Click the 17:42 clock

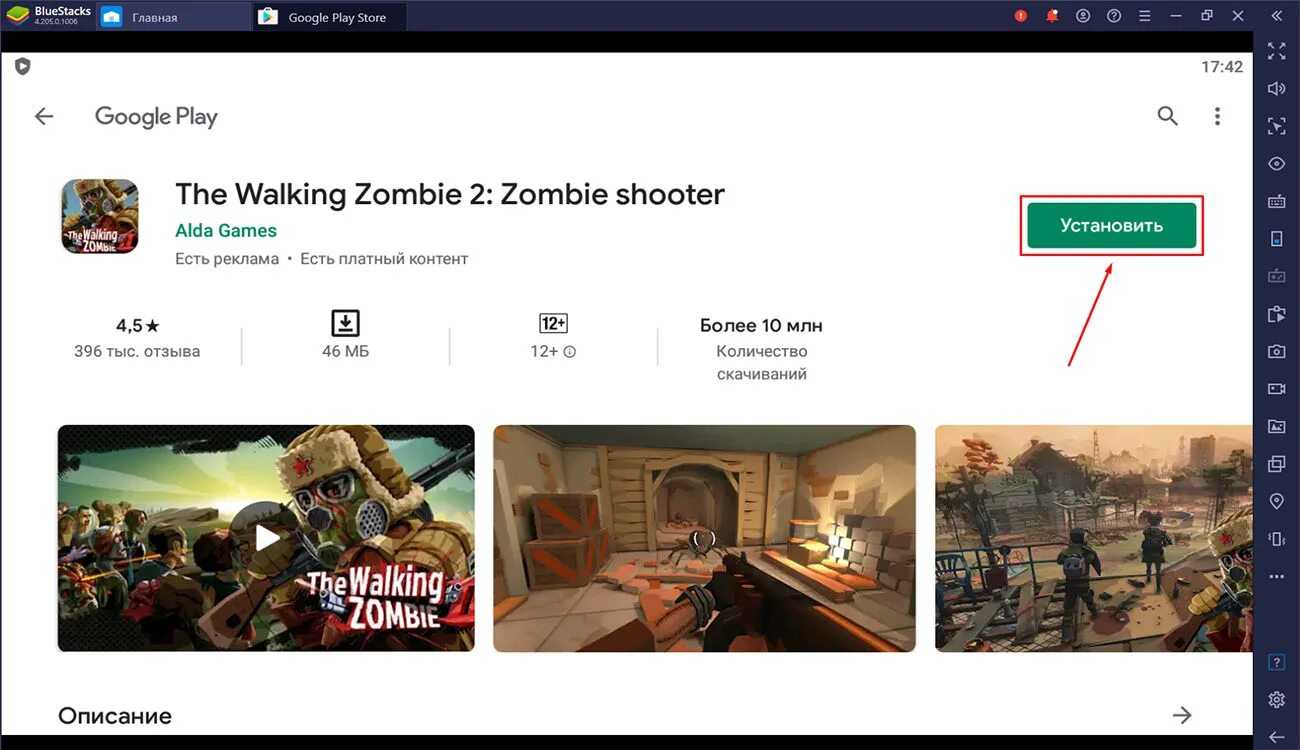(1222, 67)
